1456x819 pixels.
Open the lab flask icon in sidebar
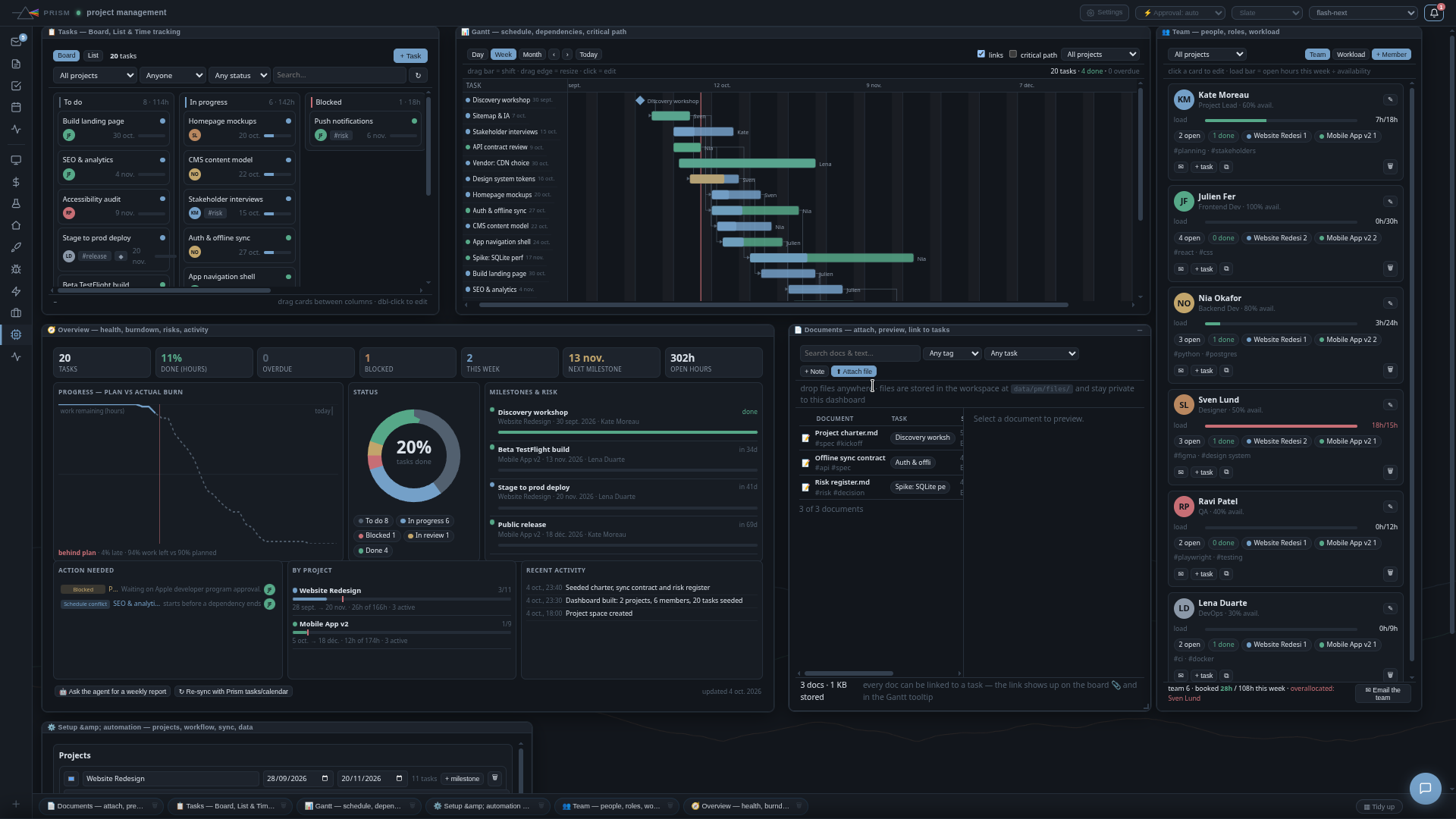pos(16,204)
